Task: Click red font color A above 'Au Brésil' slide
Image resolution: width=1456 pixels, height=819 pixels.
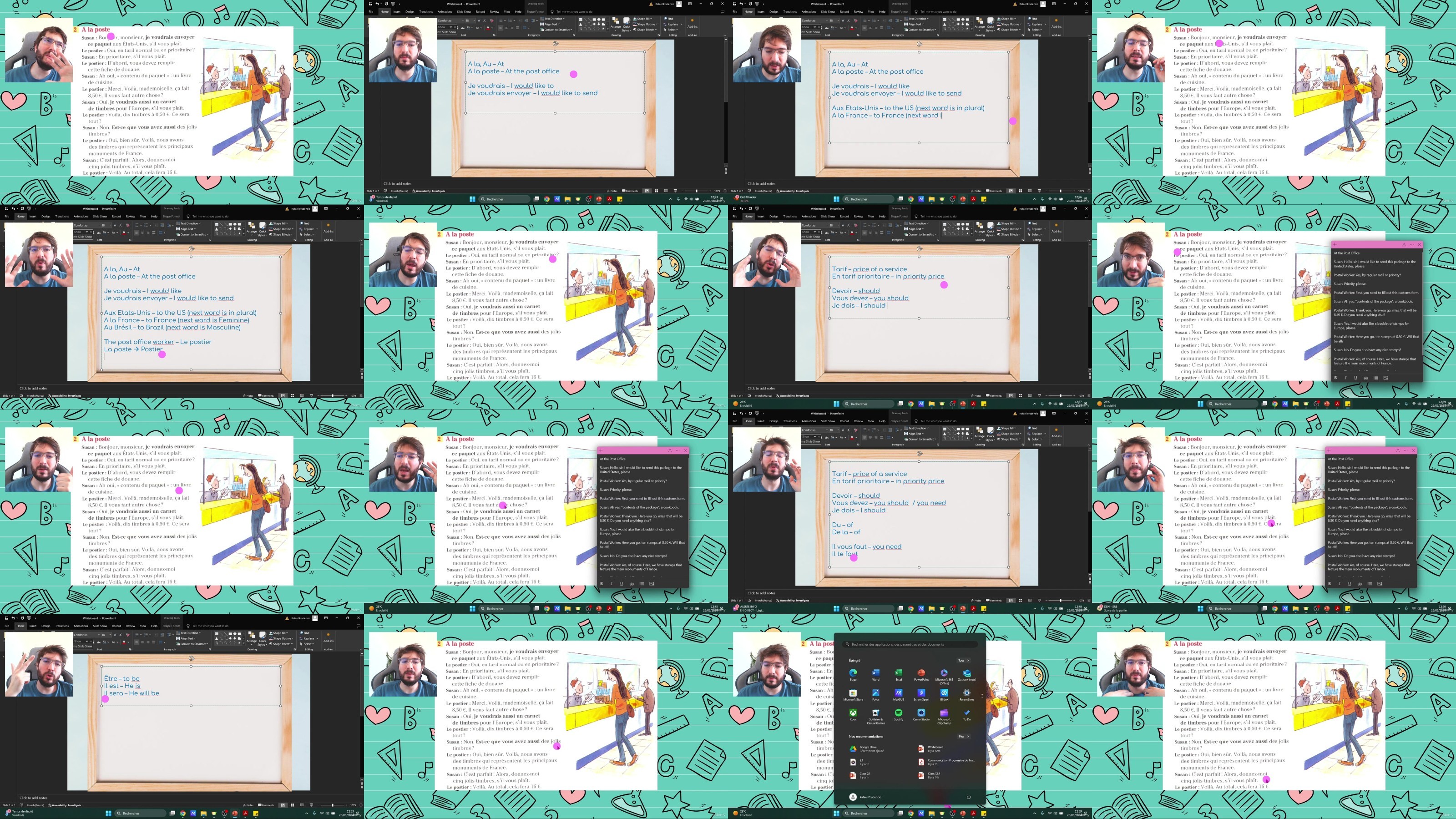Action: coord(124,233)
